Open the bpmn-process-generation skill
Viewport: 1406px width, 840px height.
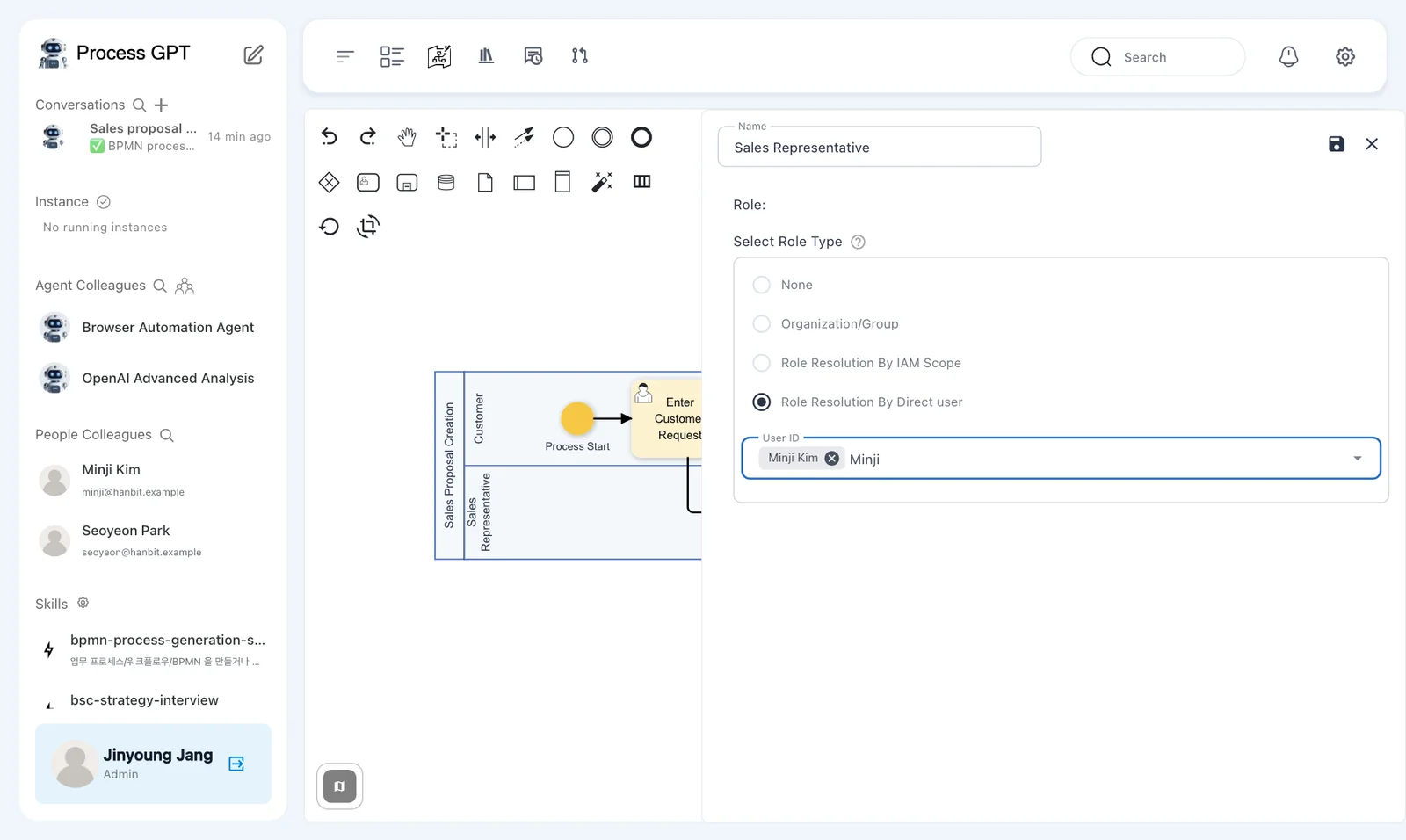point(154,649)
